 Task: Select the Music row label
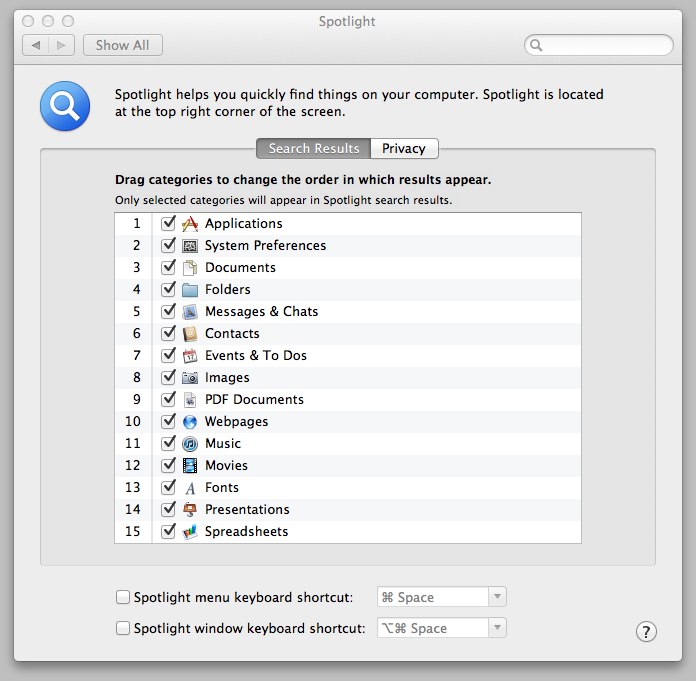pos(223,443)
